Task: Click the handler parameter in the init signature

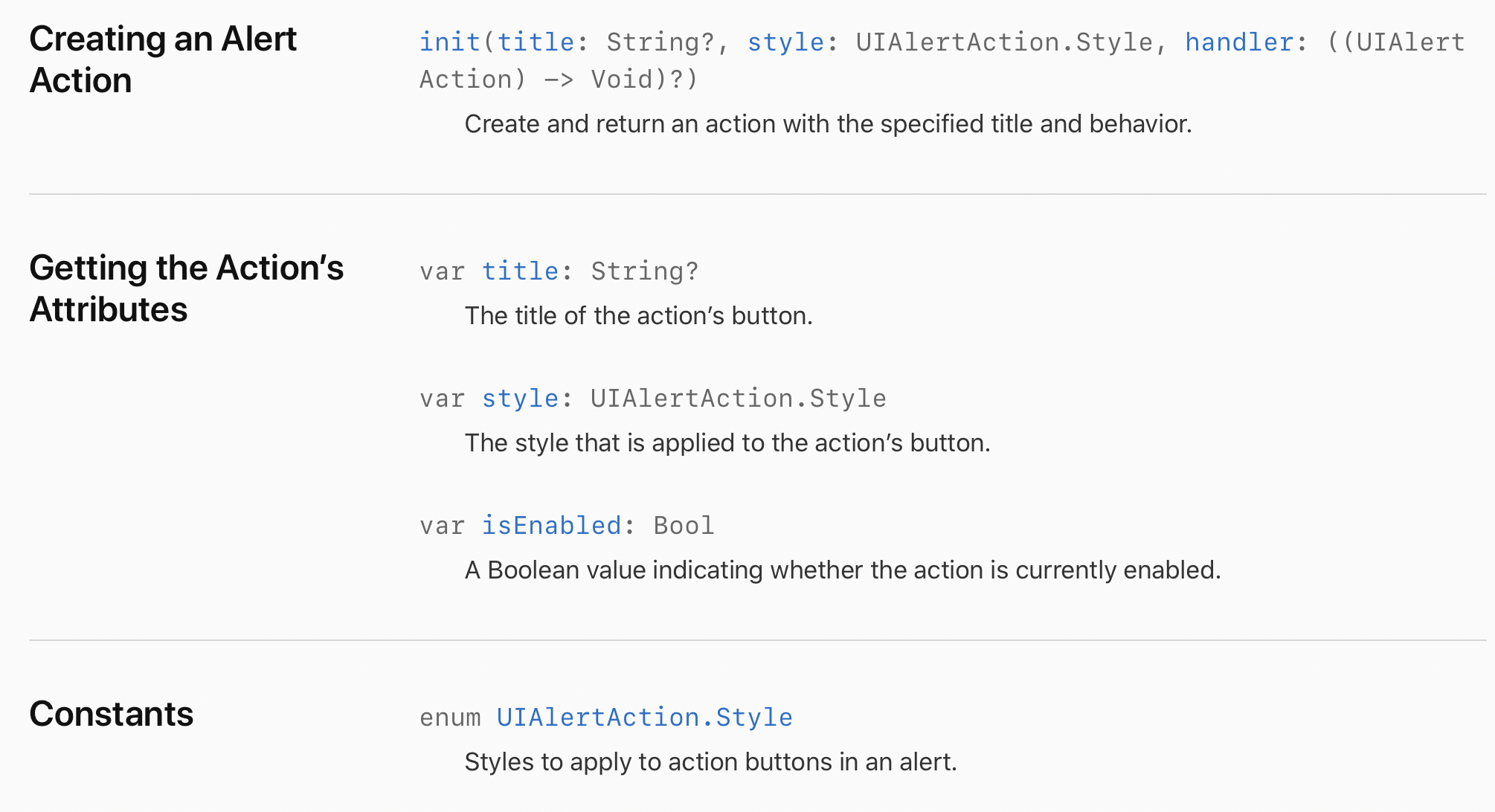Action: click(x=1238, y=42)
